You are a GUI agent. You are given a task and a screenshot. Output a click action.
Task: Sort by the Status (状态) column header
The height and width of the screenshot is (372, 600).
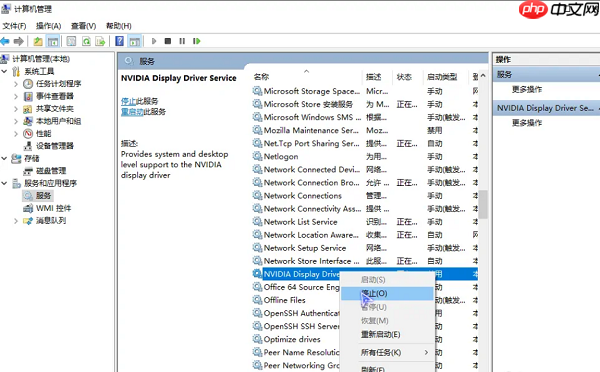pyautogui.click(x=408, y=77)
